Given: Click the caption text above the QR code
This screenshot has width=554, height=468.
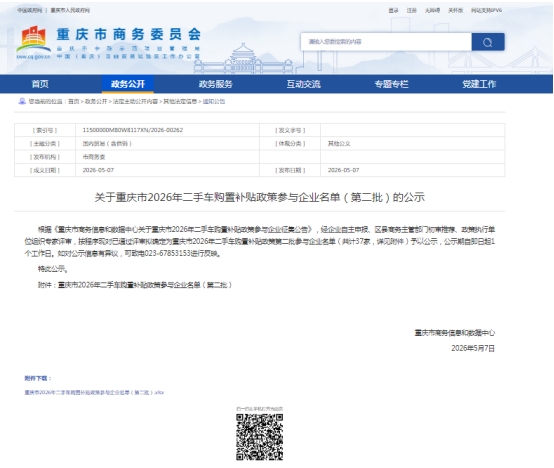Looking at the screenshot, I should point(259,409).
